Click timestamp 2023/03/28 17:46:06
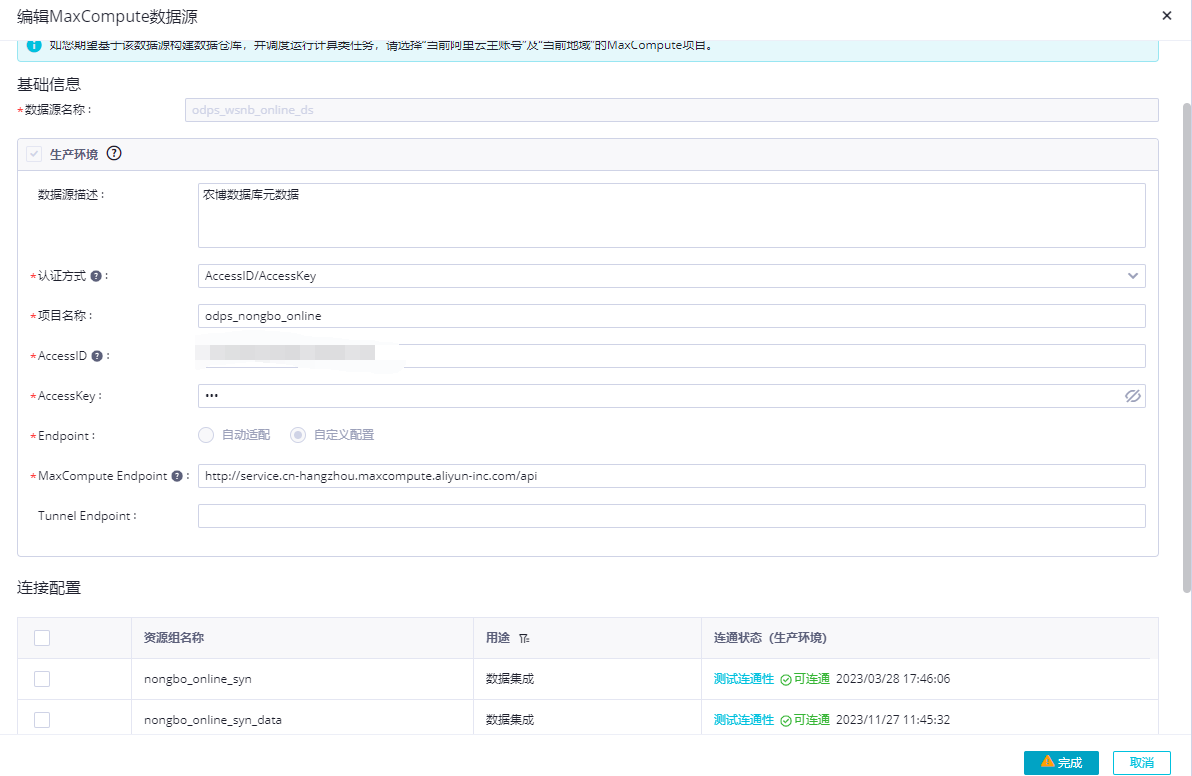 (x=893, y=679)
